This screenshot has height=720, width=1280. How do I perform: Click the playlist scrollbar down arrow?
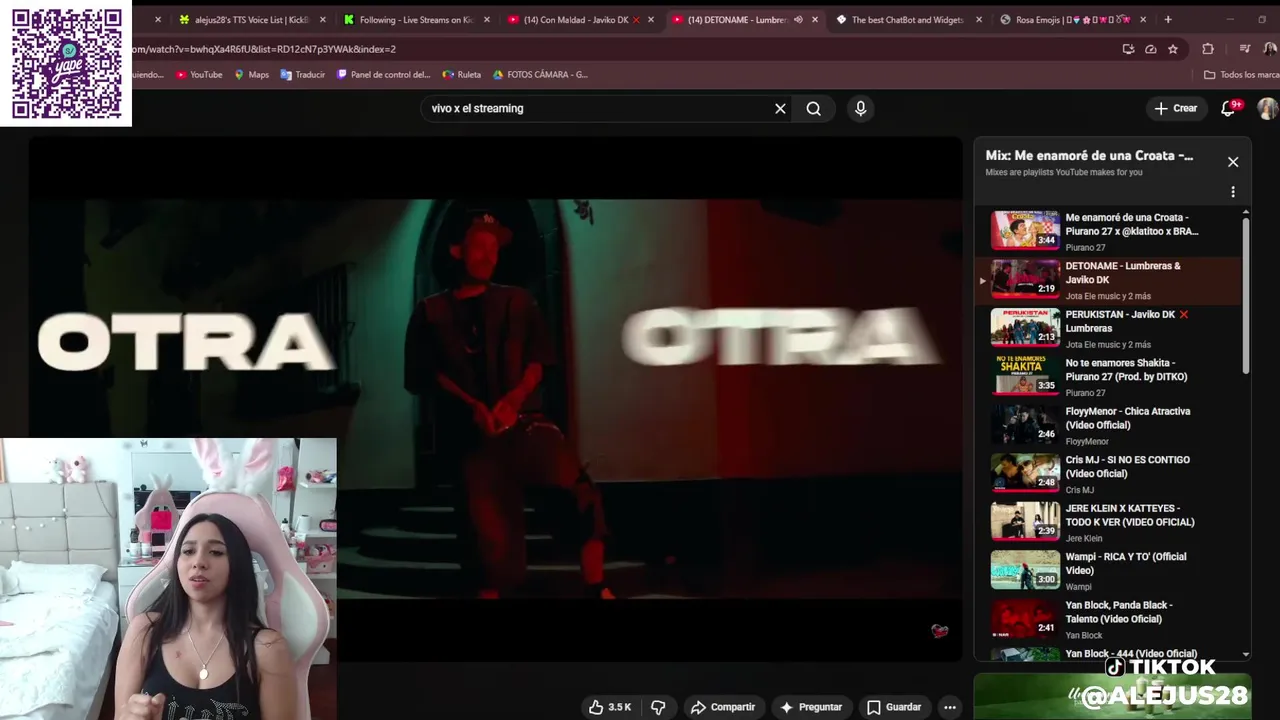click(x=1246, y=654)
